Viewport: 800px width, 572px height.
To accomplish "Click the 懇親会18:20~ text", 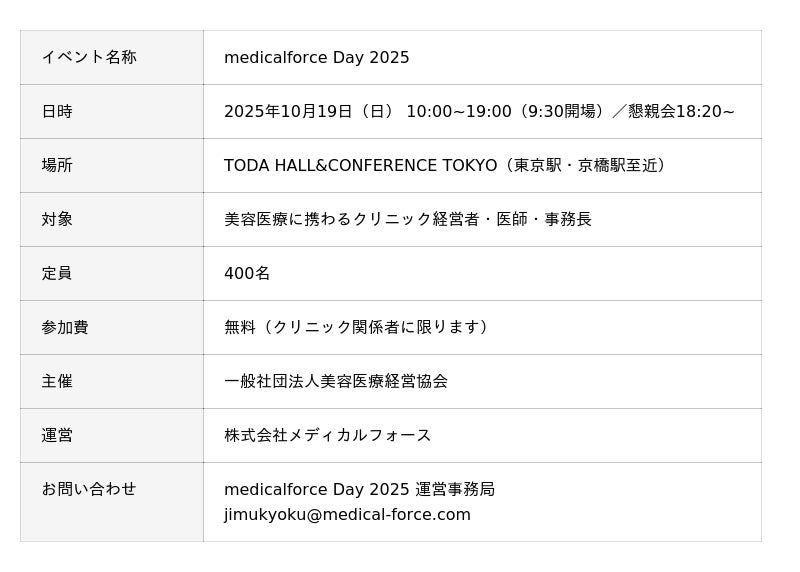I will pos(681,111).
